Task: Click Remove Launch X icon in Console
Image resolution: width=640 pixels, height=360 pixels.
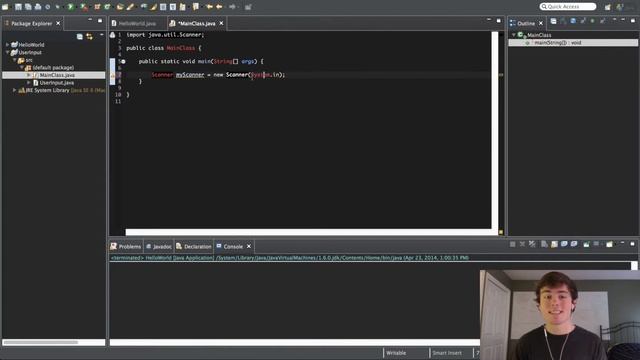Action: click(522, 244)
